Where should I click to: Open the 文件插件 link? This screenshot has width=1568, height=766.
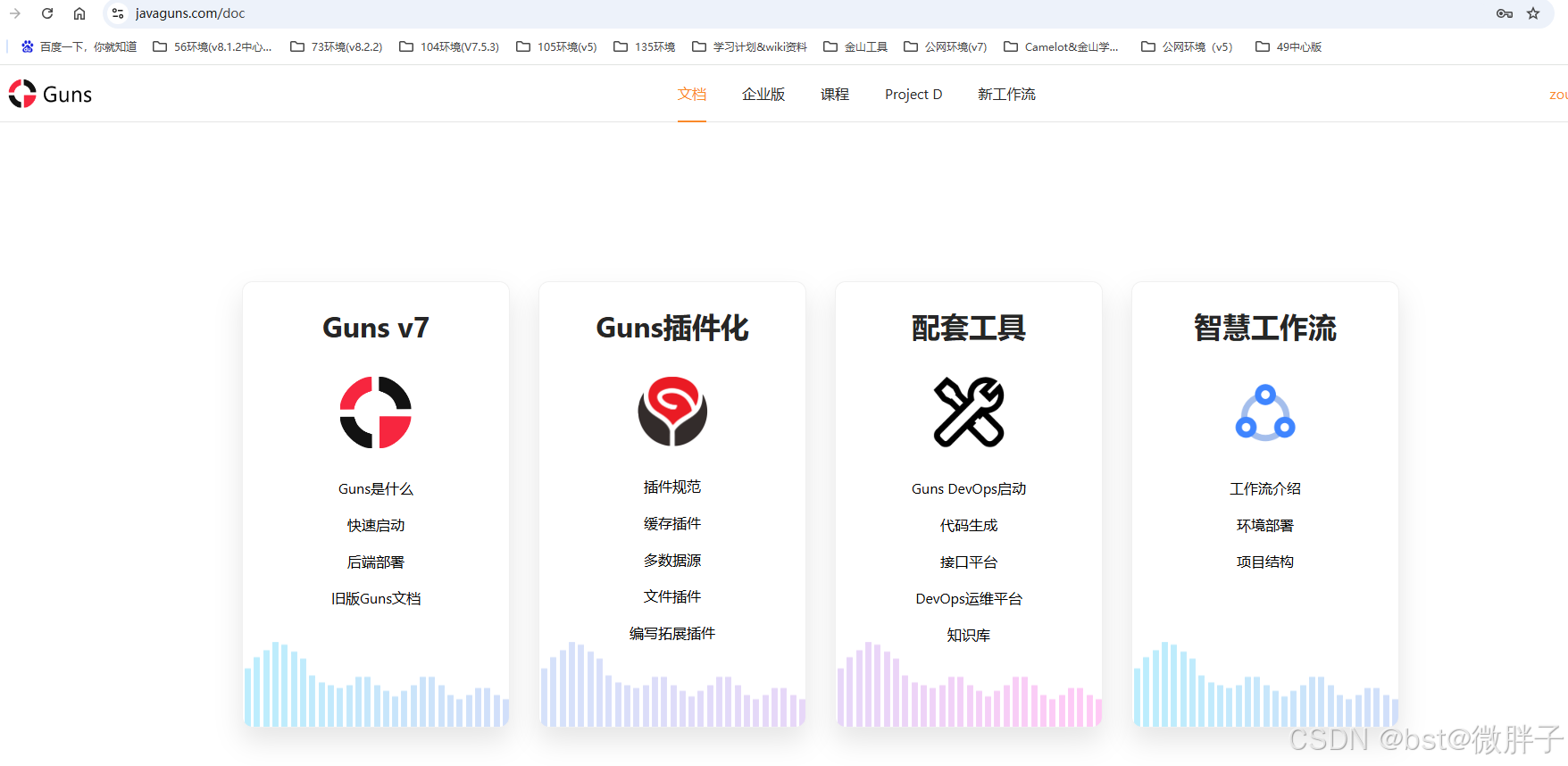(x=672, y=597)
